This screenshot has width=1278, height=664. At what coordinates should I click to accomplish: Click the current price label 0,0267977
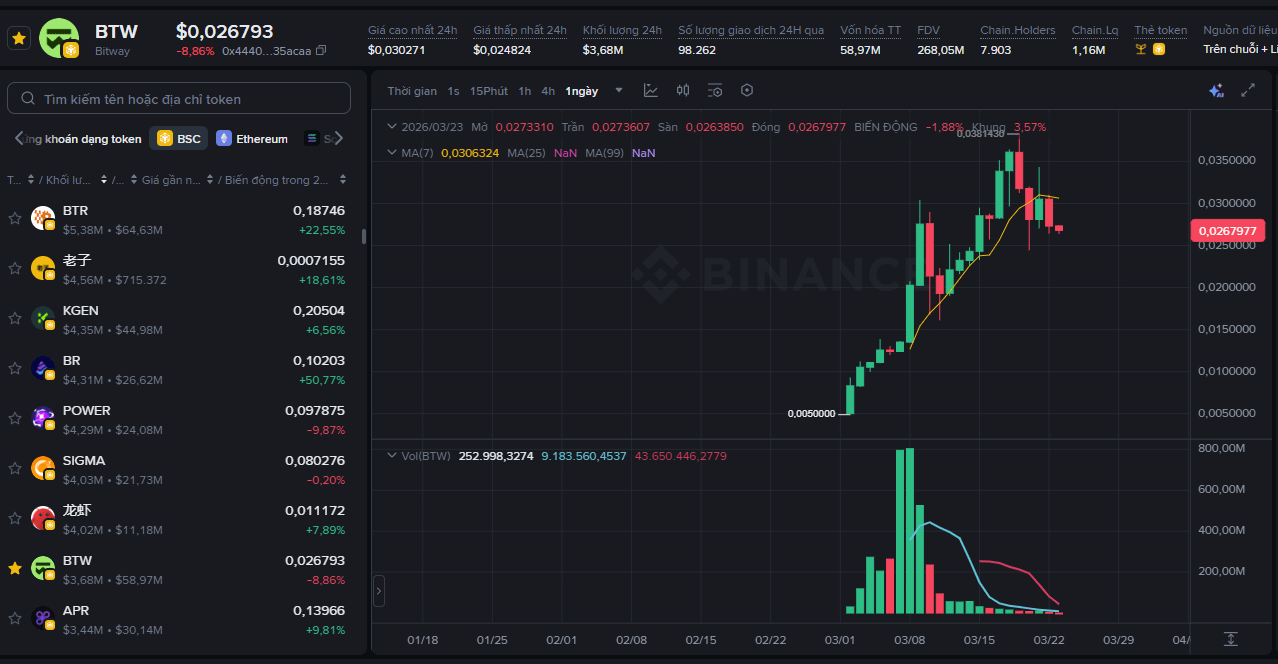click(1227, 231)
